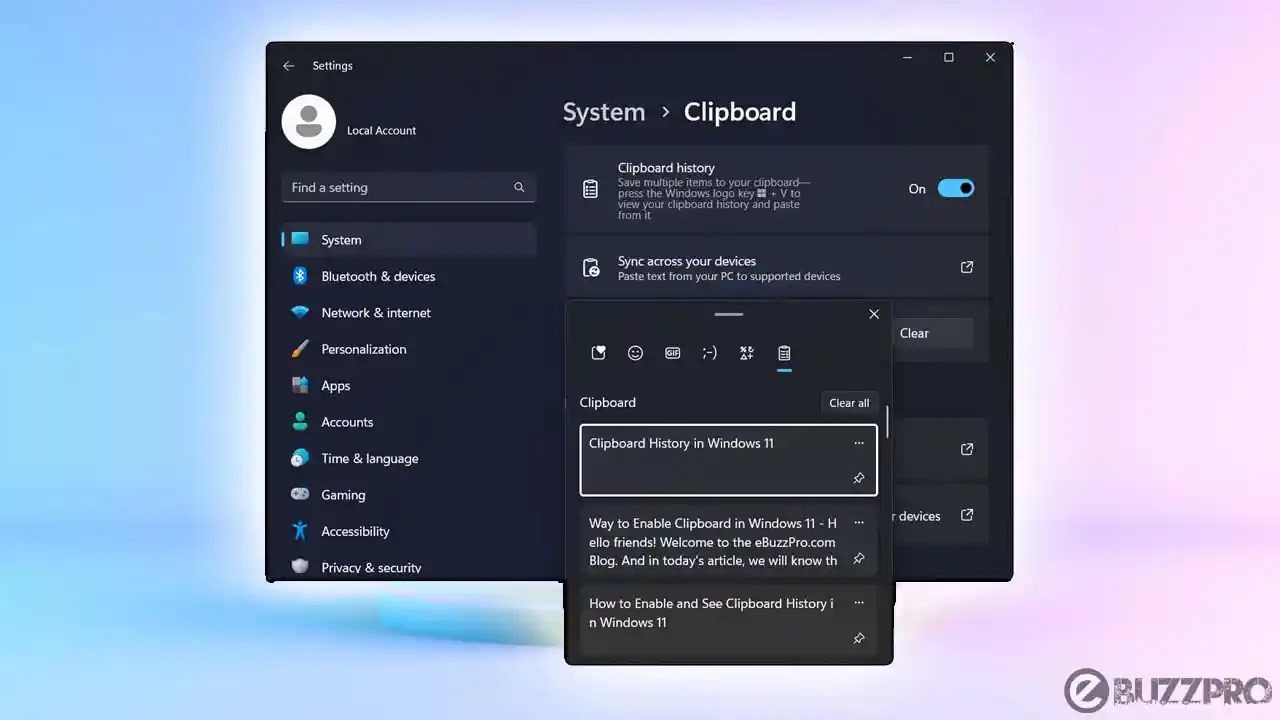Pin the 'Clipboard History in Windows 11' entry
The width and height of the screenshot is (1280, 720).
point(858,478)
